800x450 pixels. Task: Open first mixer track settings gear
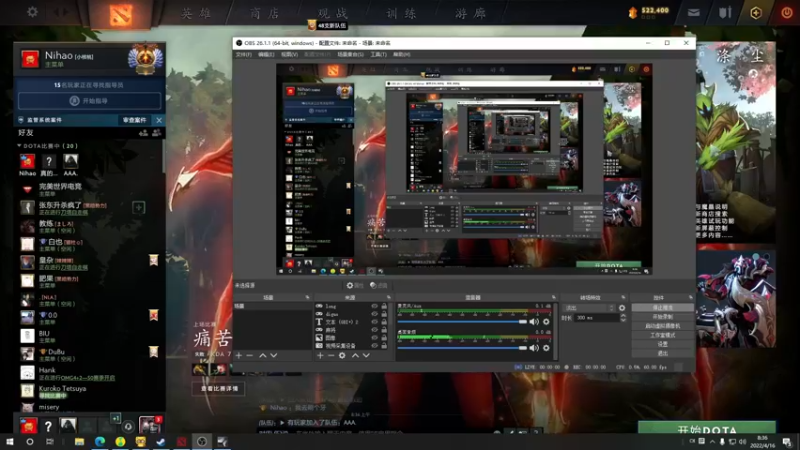[x=546, y=322]
